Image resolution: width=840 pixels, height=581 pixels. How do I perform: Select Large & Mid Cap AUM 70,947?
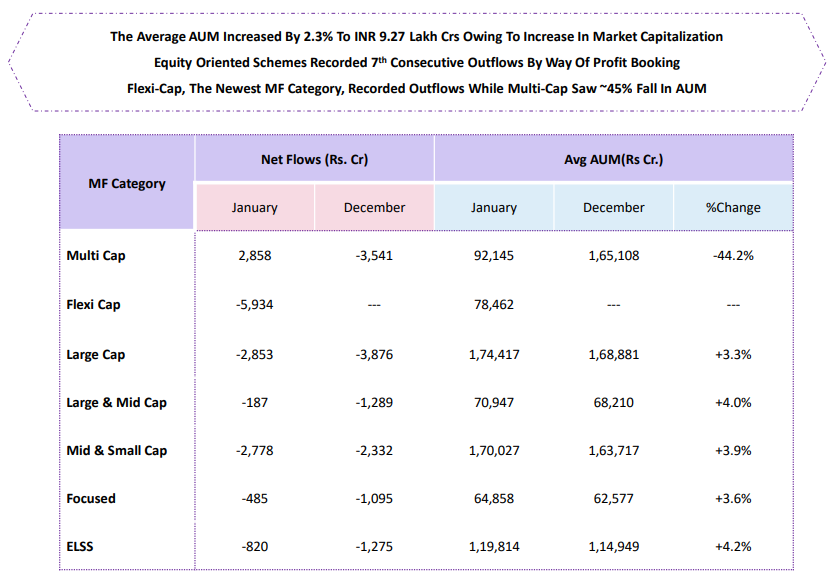(x=494, y=403)
